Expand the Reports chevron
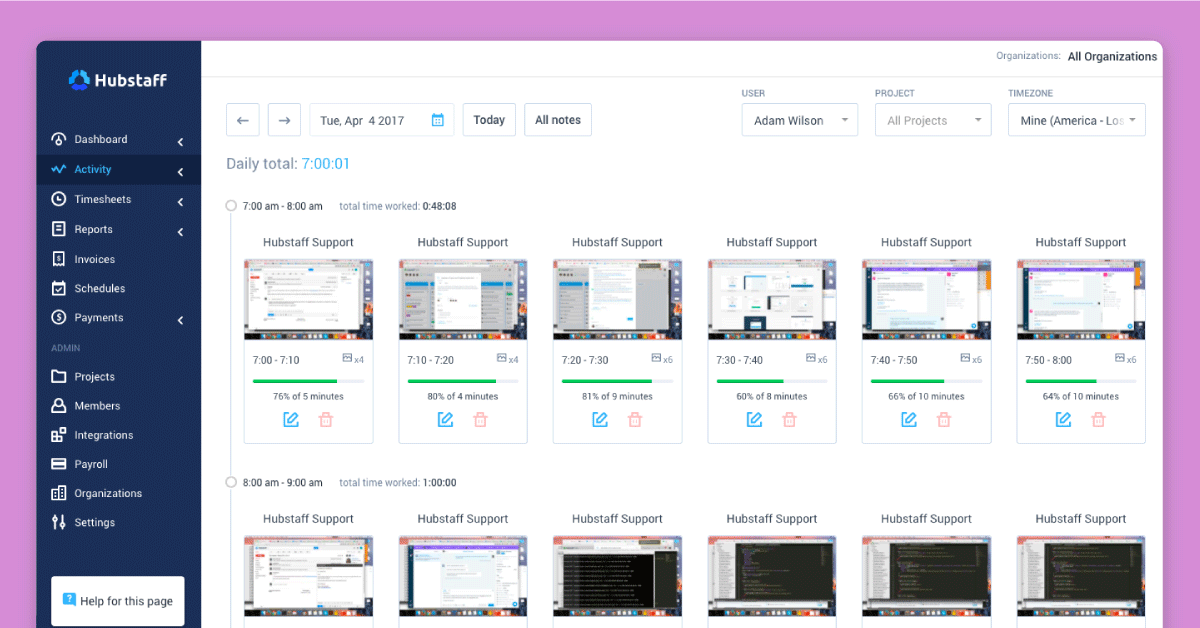Screen dimensions: 1200x628 [180, 232]
